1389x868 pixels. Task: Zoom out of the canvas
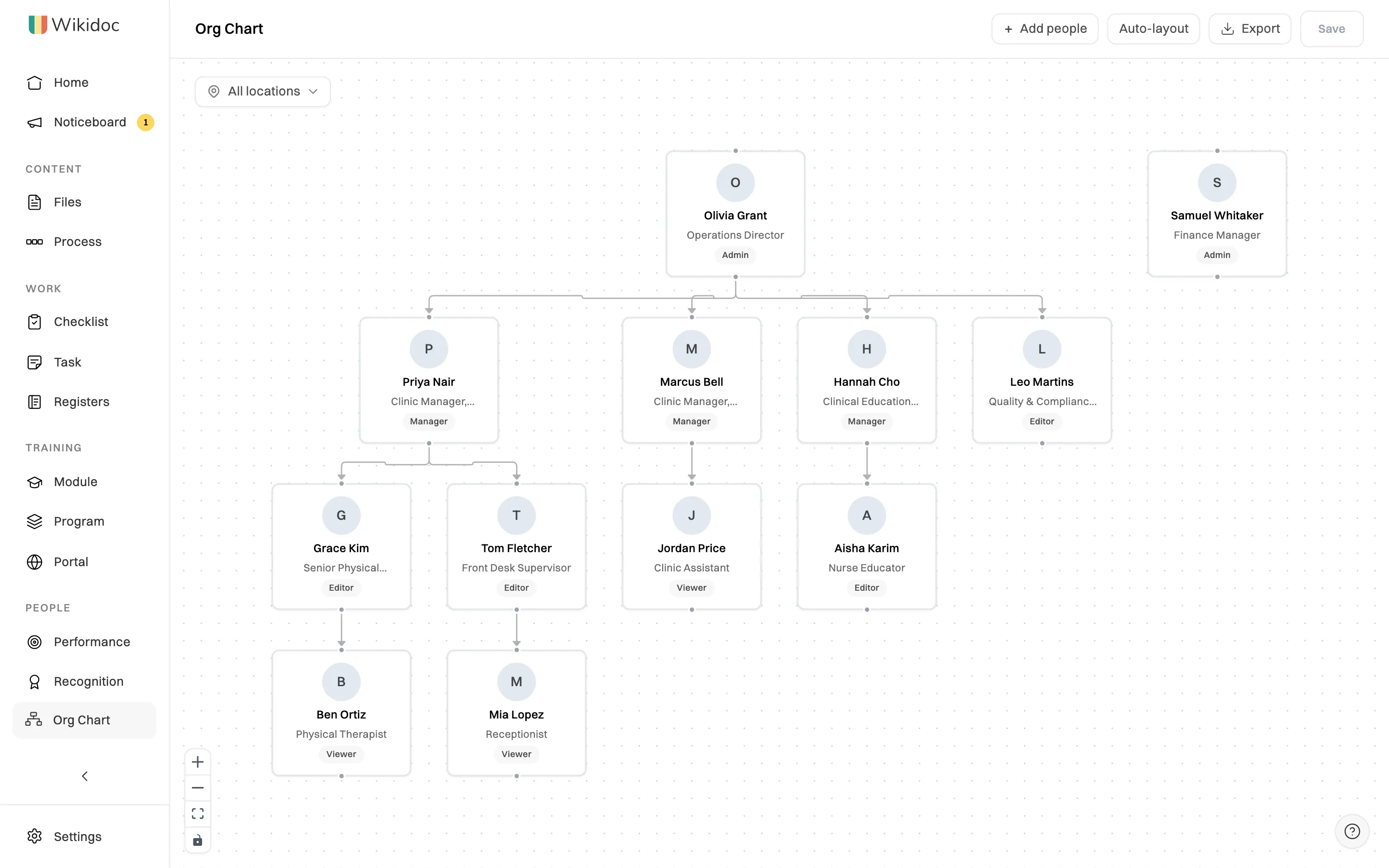(197, 787)
